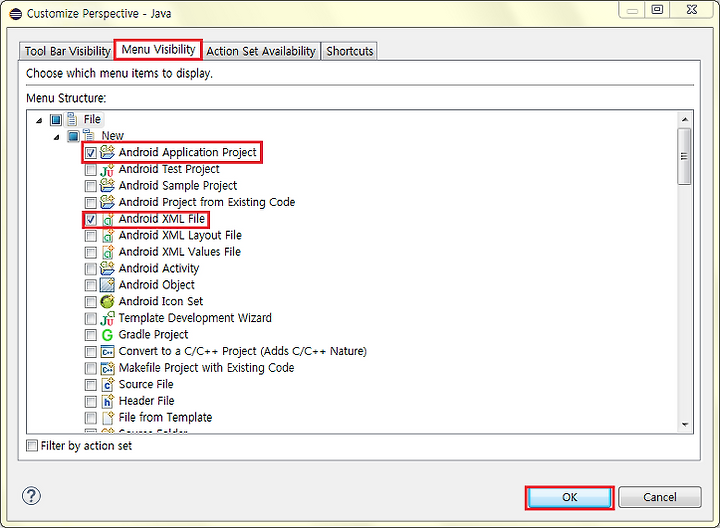Click the Template Development Wizard icon
Screen dimensions: 720x528
[x=107, y=318]
